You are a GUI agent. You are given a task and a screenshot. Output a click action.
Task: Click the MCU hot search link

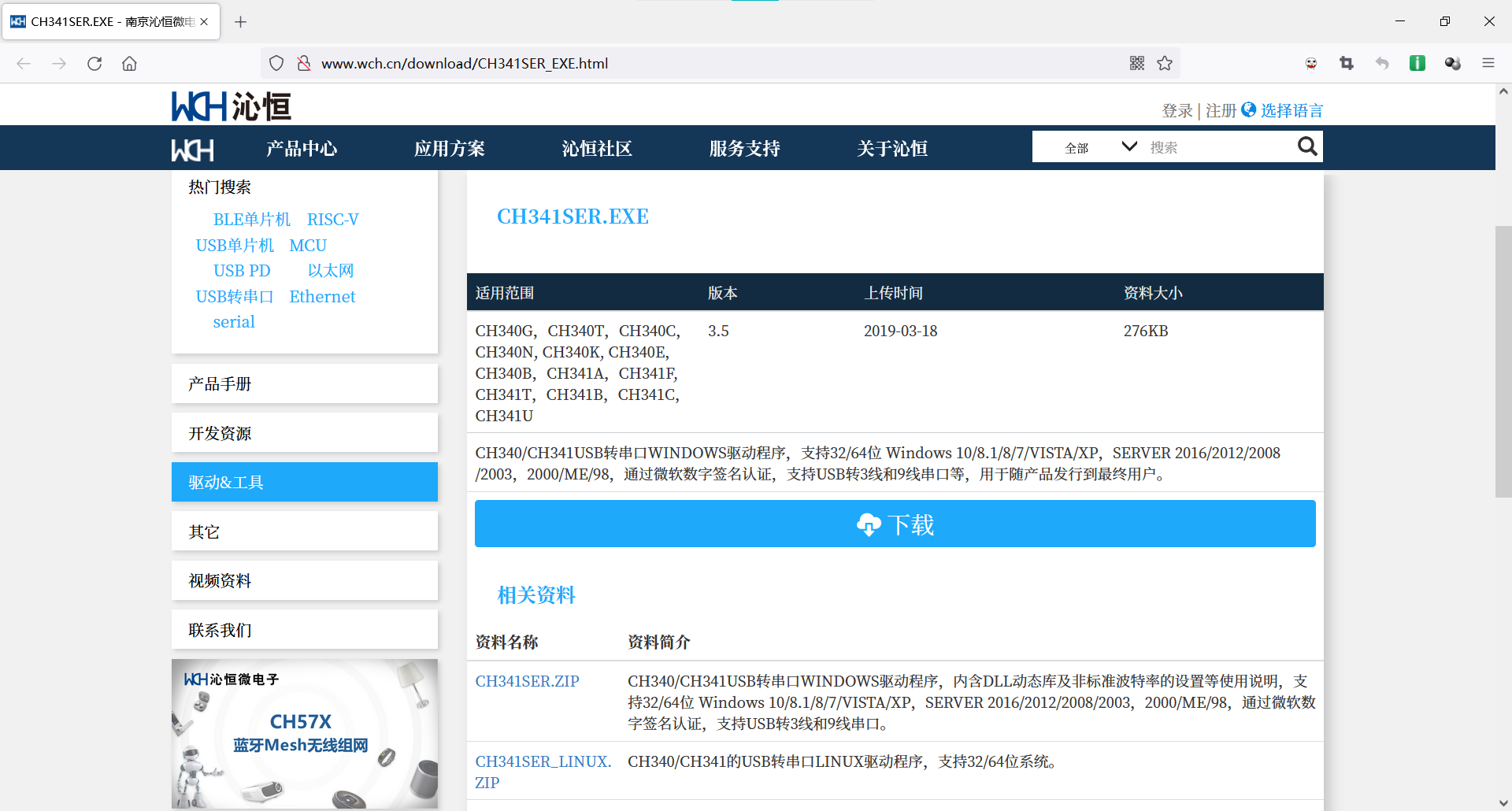tap(308, 245)
